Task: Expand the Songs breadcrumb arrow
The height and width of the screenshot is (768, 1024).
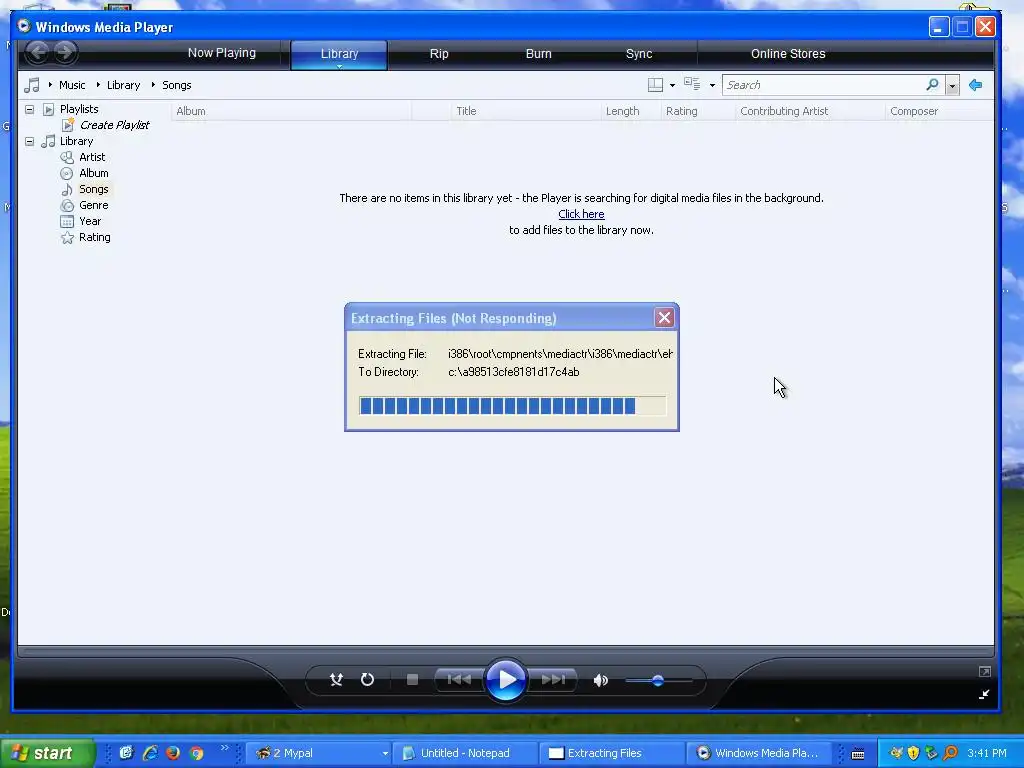Action: 153,85
